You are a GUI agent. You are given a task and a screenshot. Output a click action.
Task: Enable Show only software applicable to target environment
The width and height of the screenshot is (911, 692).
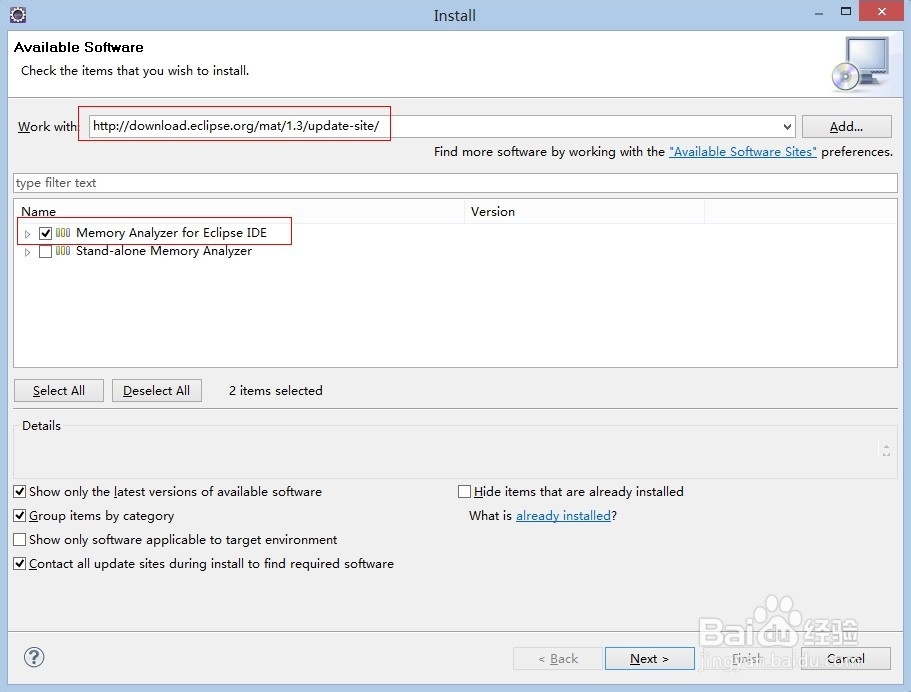pyautogui.click(x=20, y=540)
